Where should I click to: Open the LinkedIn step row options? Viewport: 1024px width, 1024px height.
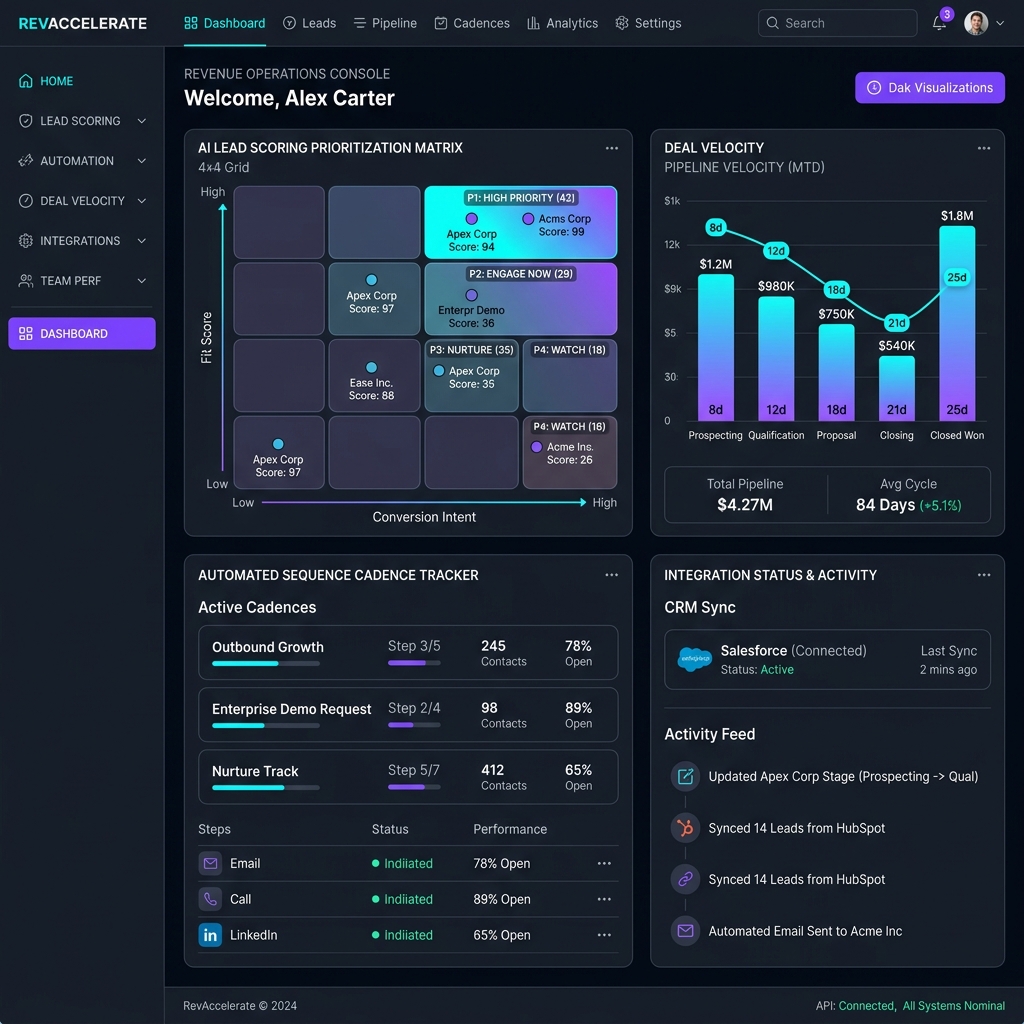click(x=604, y=935)
